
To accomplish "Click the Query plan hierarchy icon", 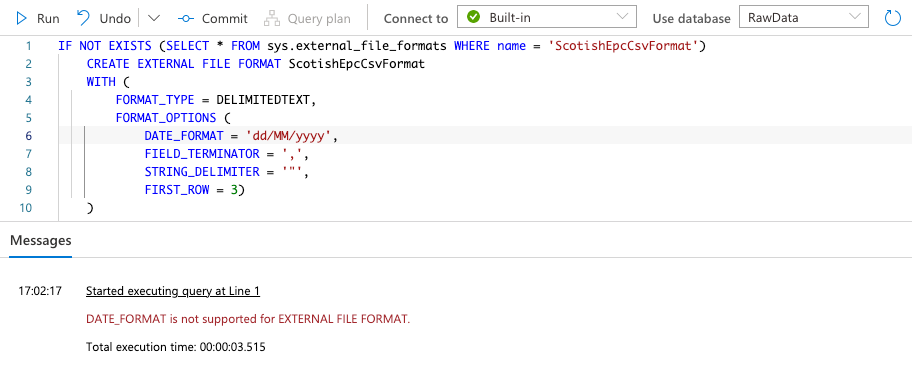I will coord(272,19).
